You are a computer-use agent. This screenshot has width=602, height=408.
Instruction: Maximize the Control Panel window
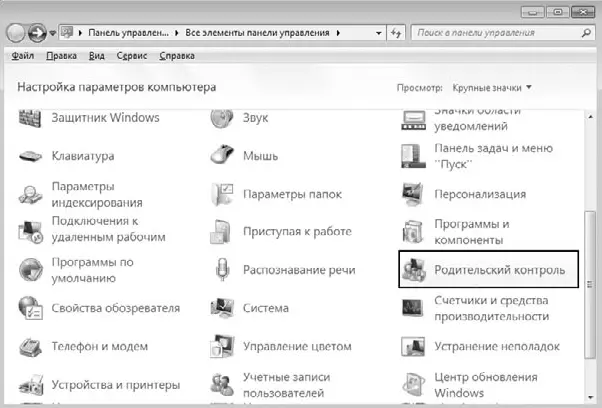pyautogui.click(x=557, y=12)
